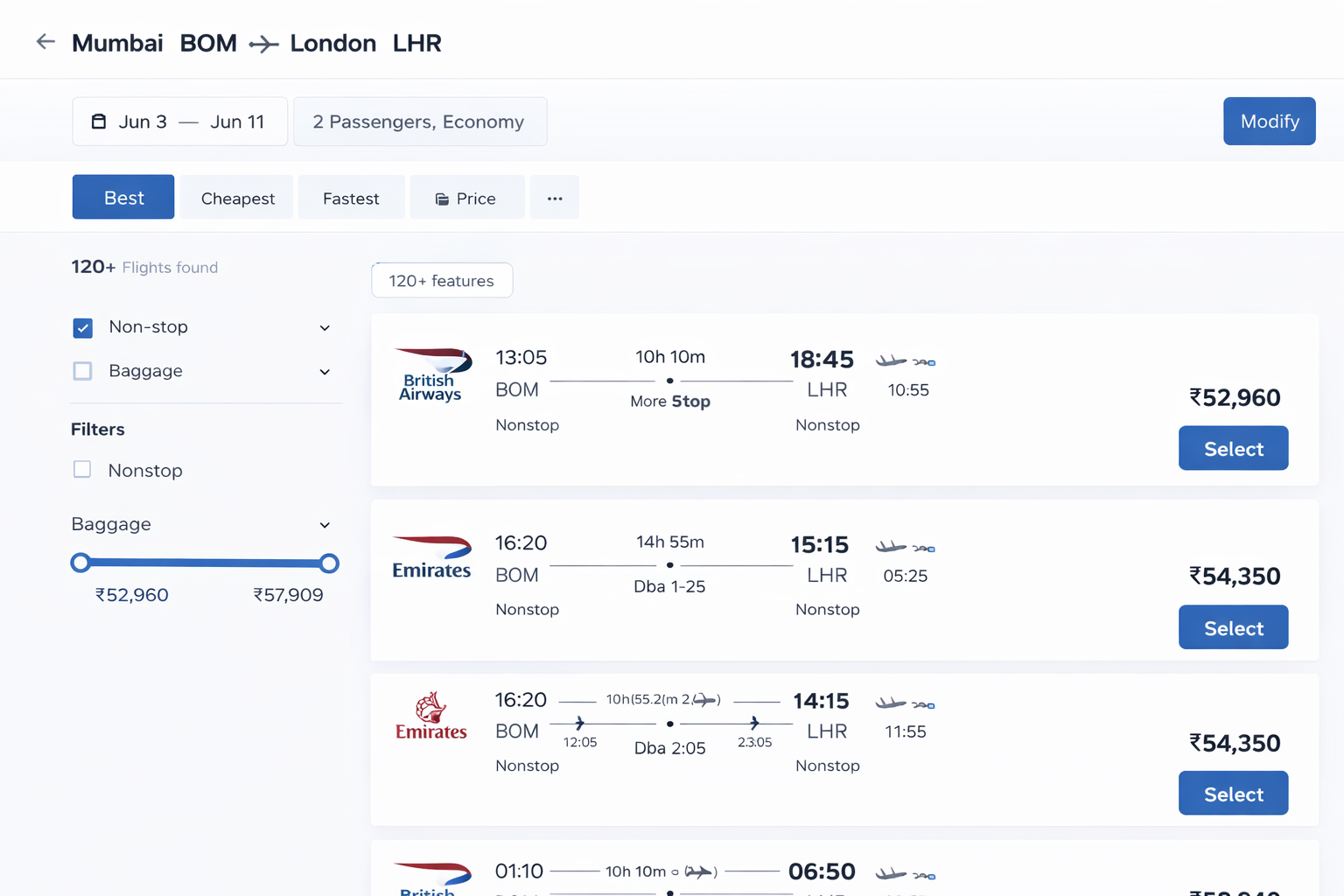The height and width of the screenshot is (896, 1344).
Task: Click the calendar icon in the dates field
Action: tap(99, 121)
